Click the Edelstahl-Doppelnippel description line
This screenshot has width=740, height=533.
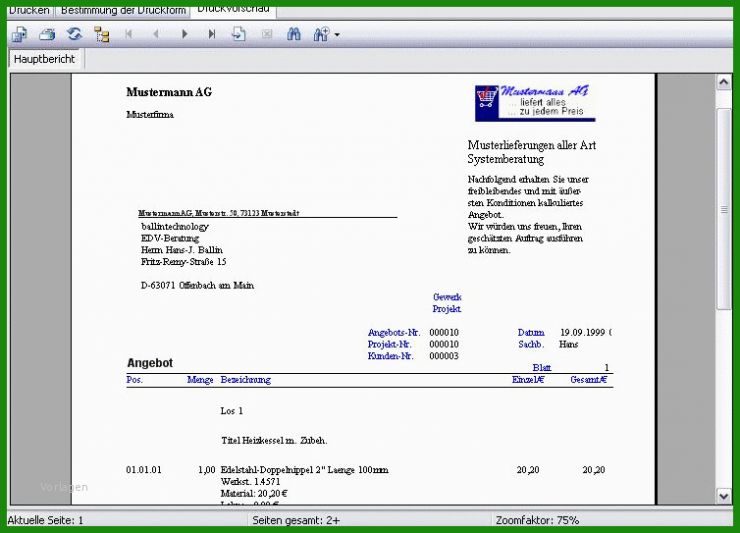click(x=304, y=470)
